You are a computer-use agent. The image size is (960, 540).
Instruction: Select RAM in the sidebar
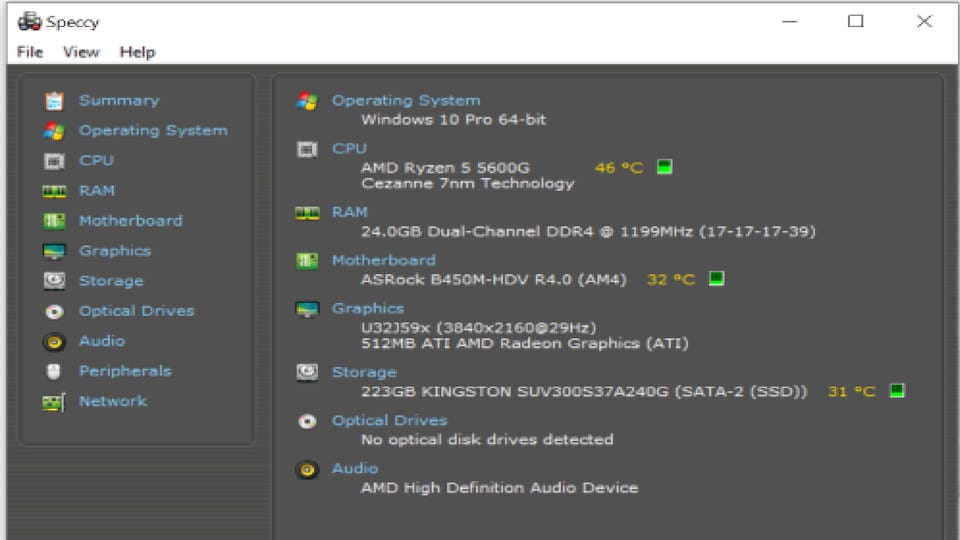pyautogui.click(x=97, y=190)
